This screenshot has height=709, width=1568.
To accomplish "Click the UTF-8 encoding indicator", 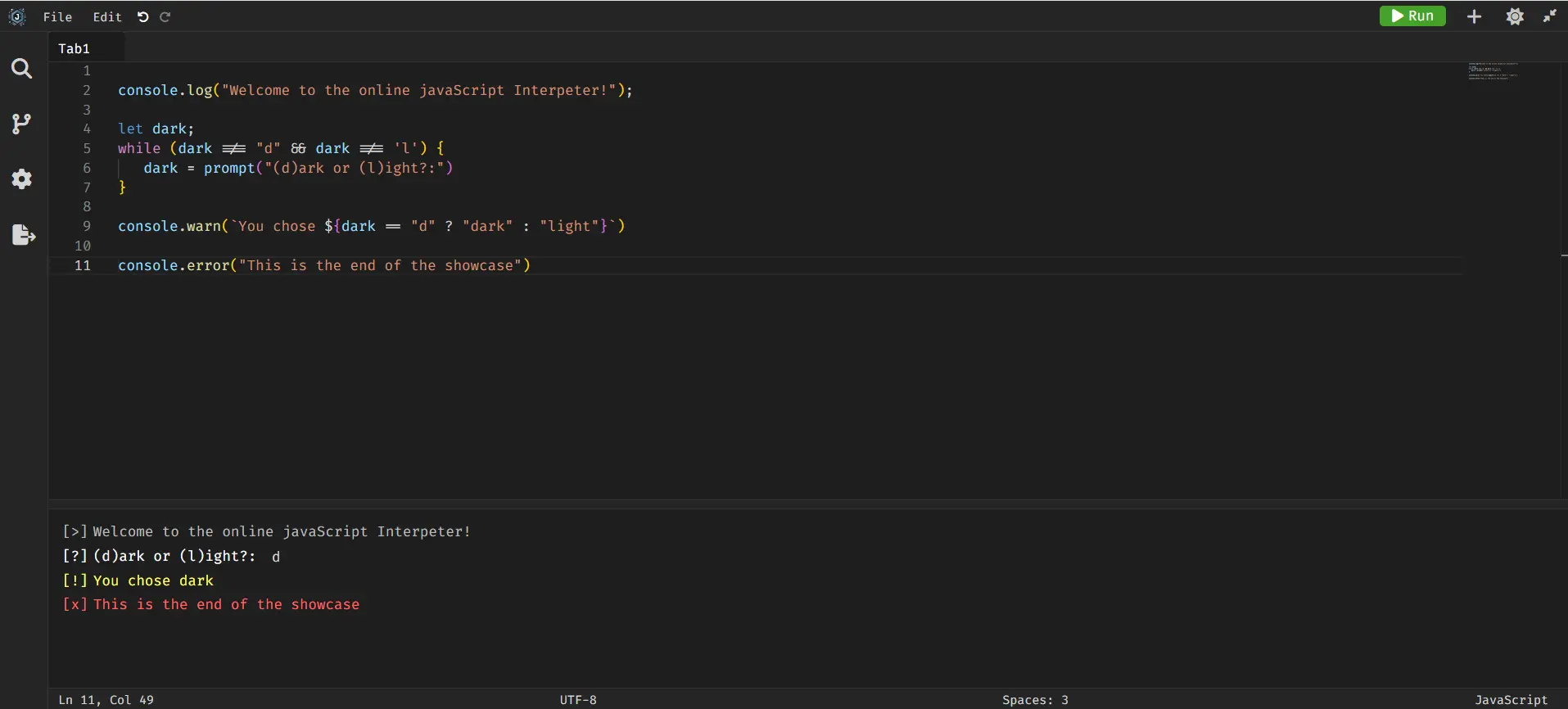I will click(x=578, y=700).
